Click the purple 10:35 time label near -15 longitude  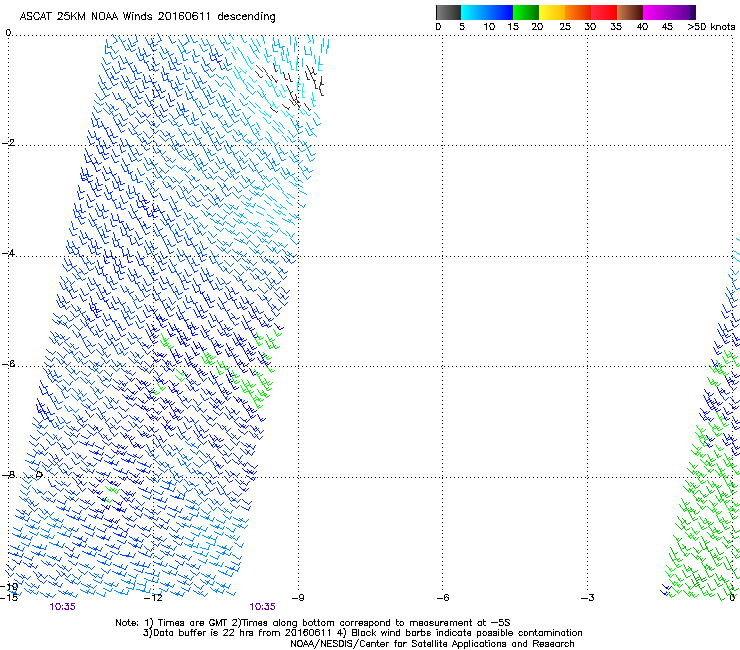62,607
